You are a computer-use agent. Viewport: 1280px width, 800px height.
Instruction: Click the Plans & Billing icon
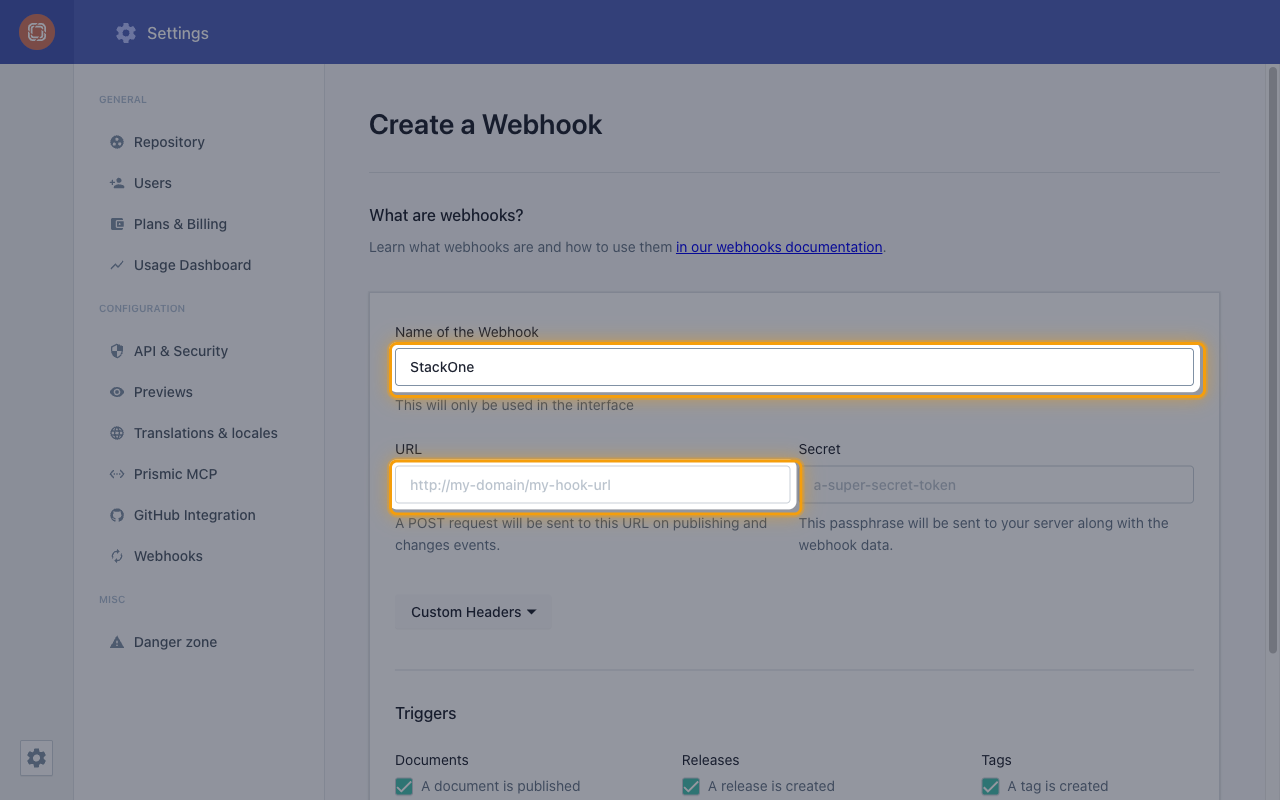pyautogui.click(x=117, y=224)
